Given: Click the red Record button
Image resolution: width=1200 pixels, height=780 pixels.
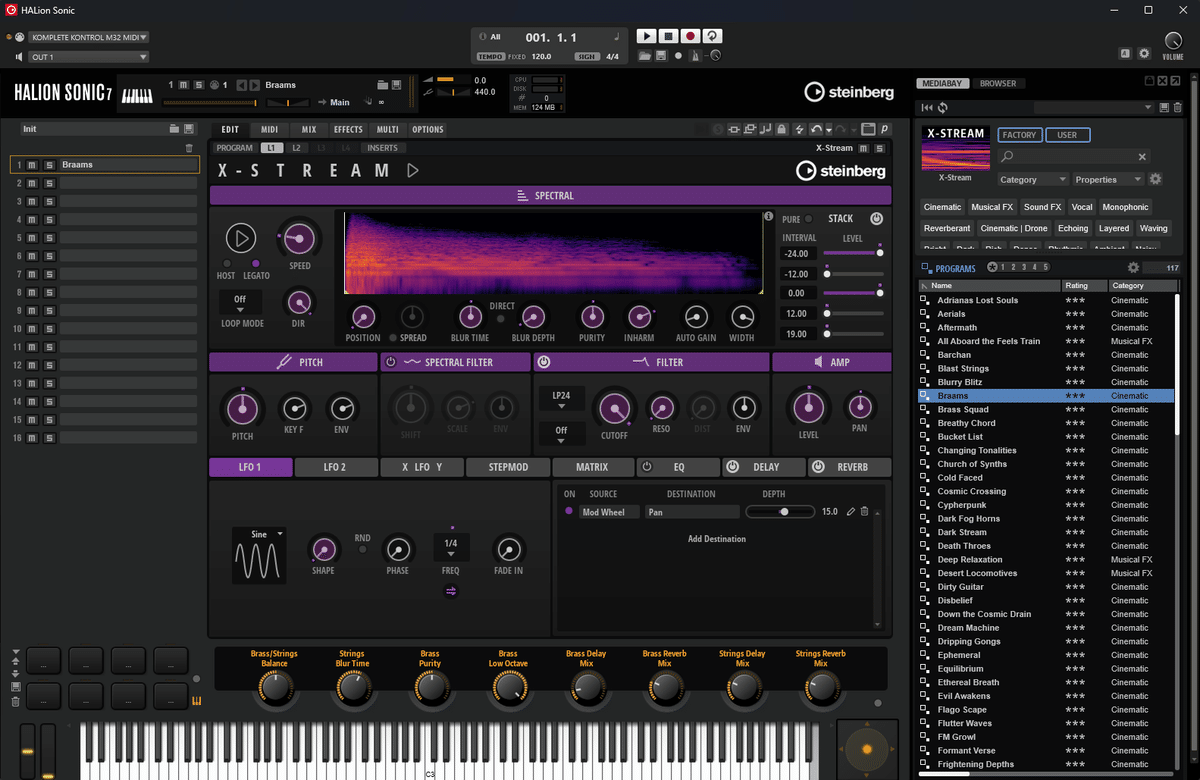Looking at the screenshot, I should click(689, 36).
